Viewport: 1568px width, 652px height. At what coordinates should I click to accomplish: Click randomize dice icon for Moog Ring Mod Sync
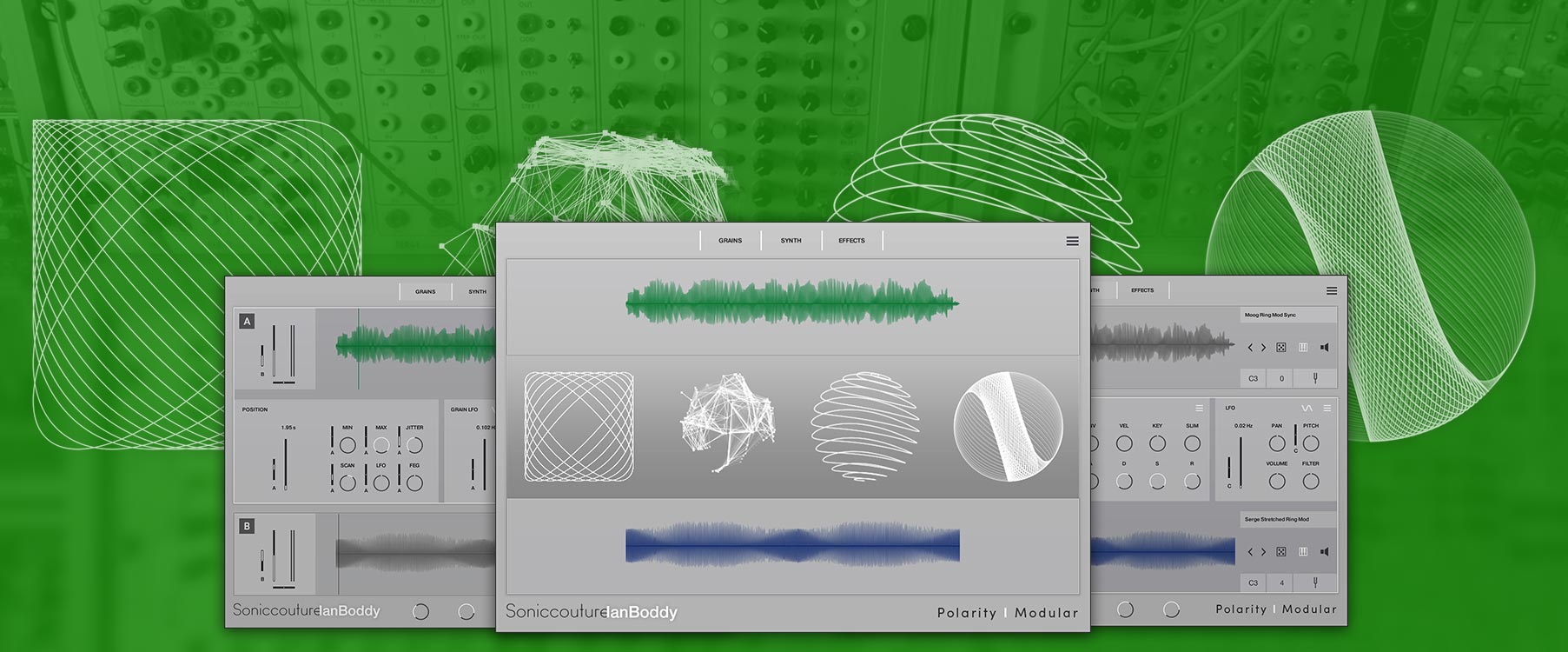point(1280,348)
